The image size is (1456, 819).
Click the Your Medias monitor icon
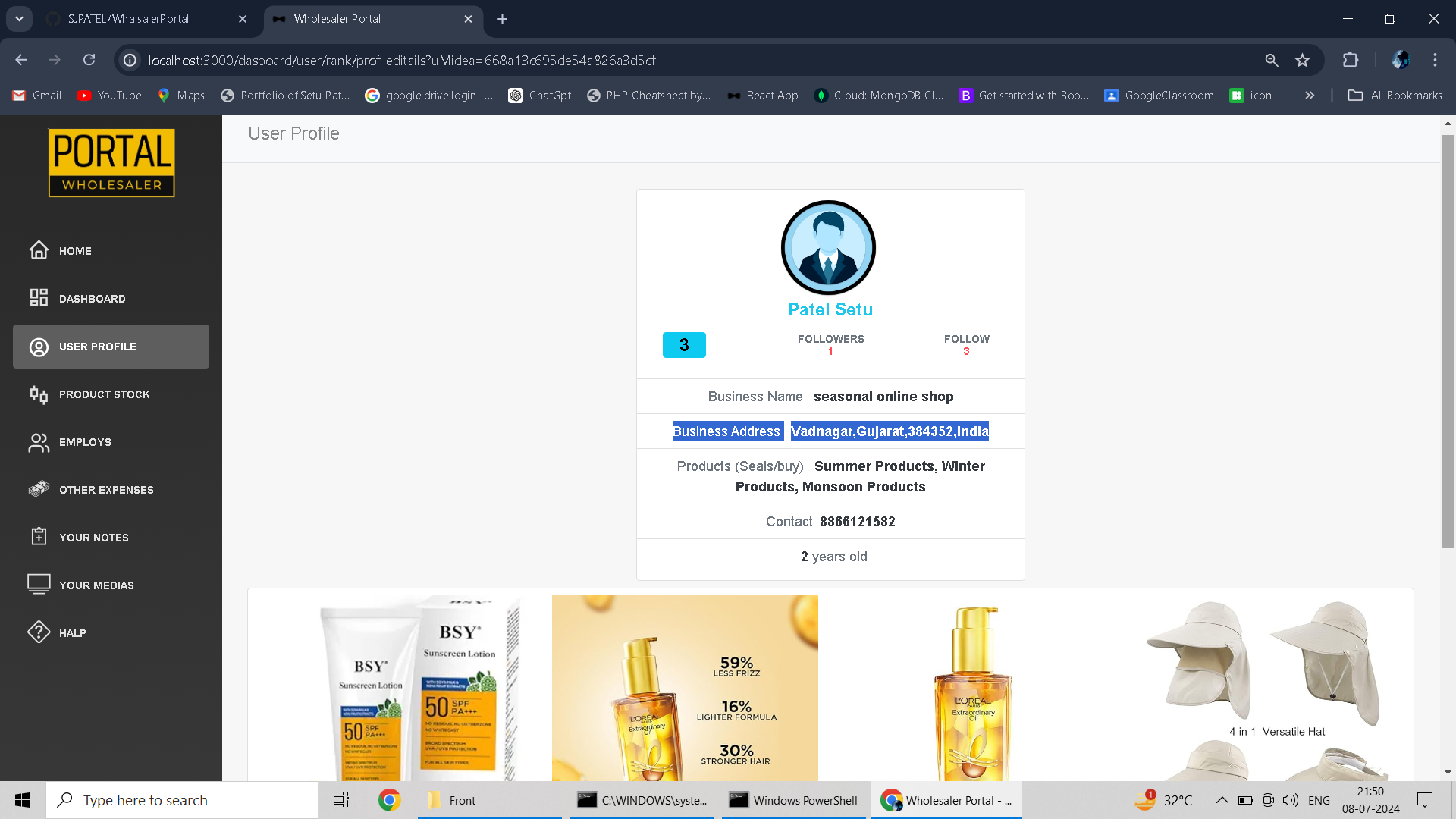pyautogui.click(x=39, y=584)
